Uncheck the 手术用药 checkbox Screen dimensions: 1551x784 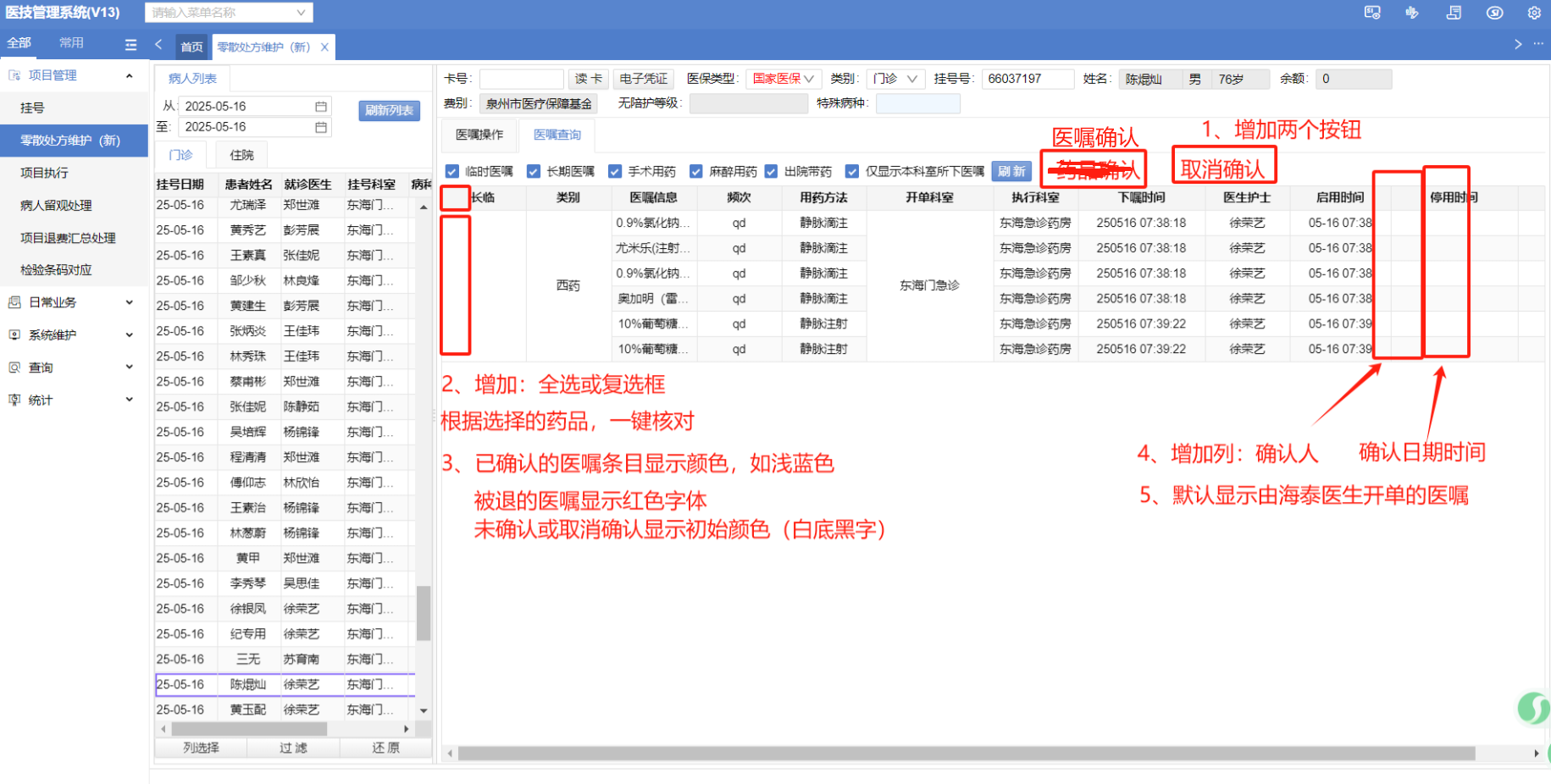coord(615,171)
